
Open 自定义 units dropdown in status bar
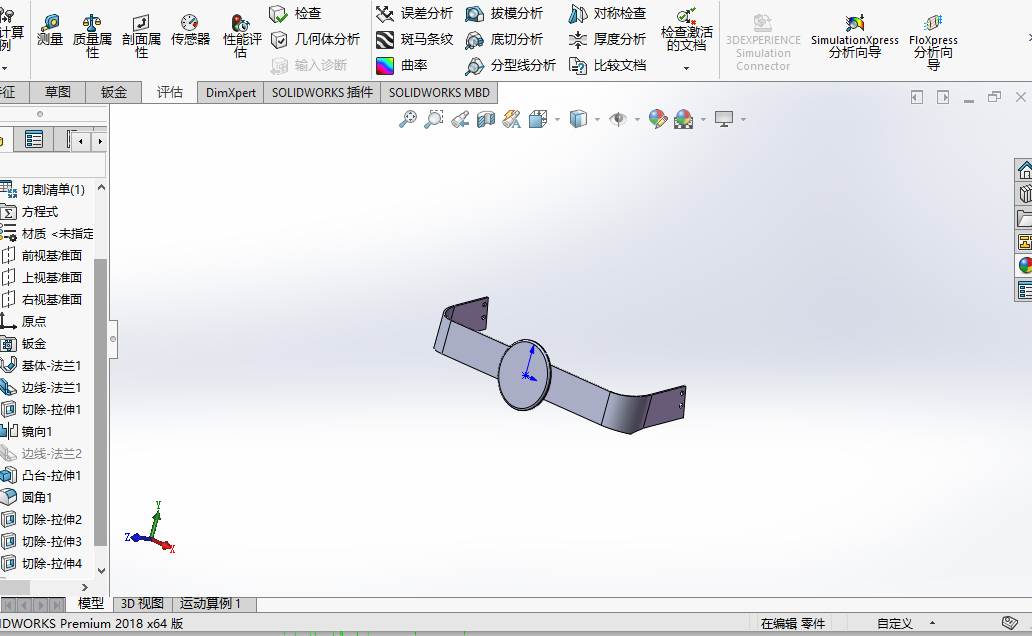pyautogui.click(x=905, y=623)
